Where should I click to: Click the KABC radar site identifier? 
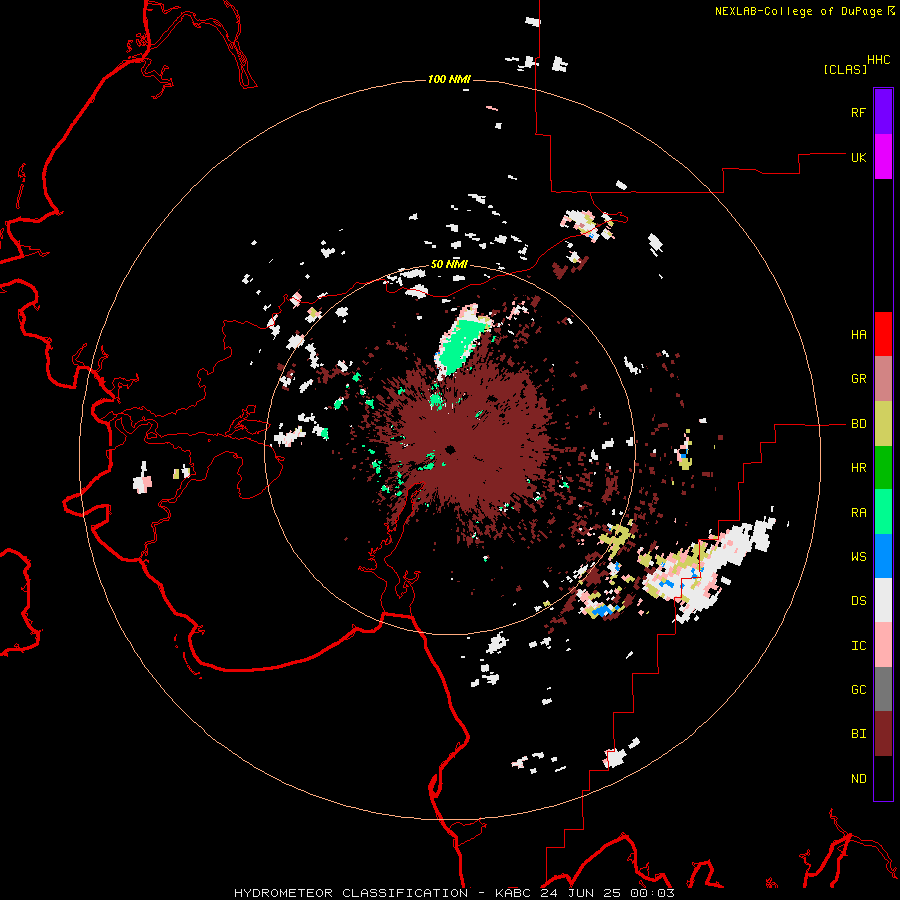pos(513,893)
